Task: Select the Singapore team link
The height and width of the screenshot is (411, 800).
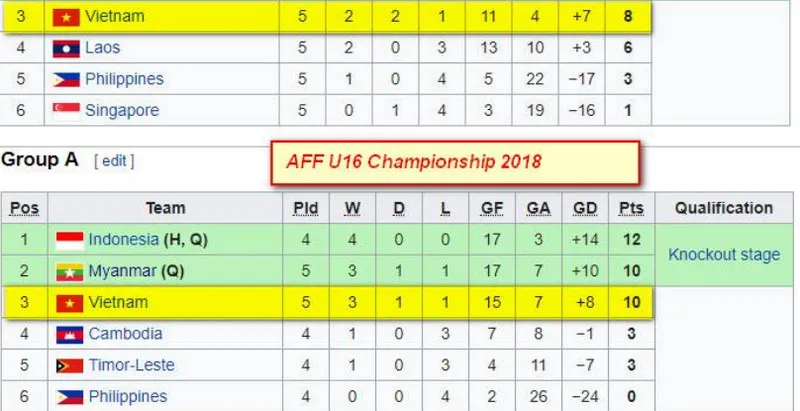Action: pos(121,111)
